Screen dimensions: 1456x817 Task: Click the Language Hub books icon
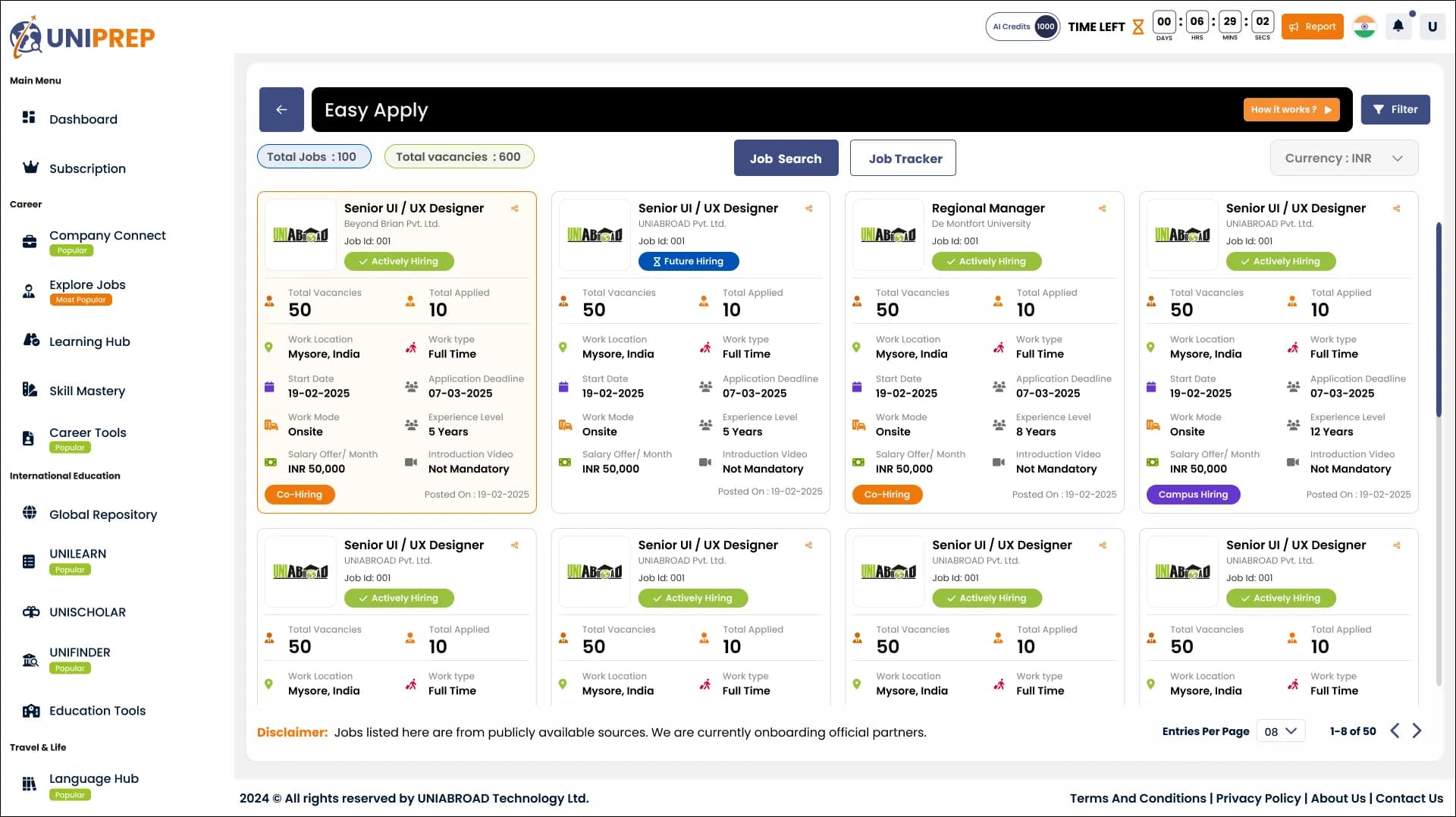(x=29, y=784)
